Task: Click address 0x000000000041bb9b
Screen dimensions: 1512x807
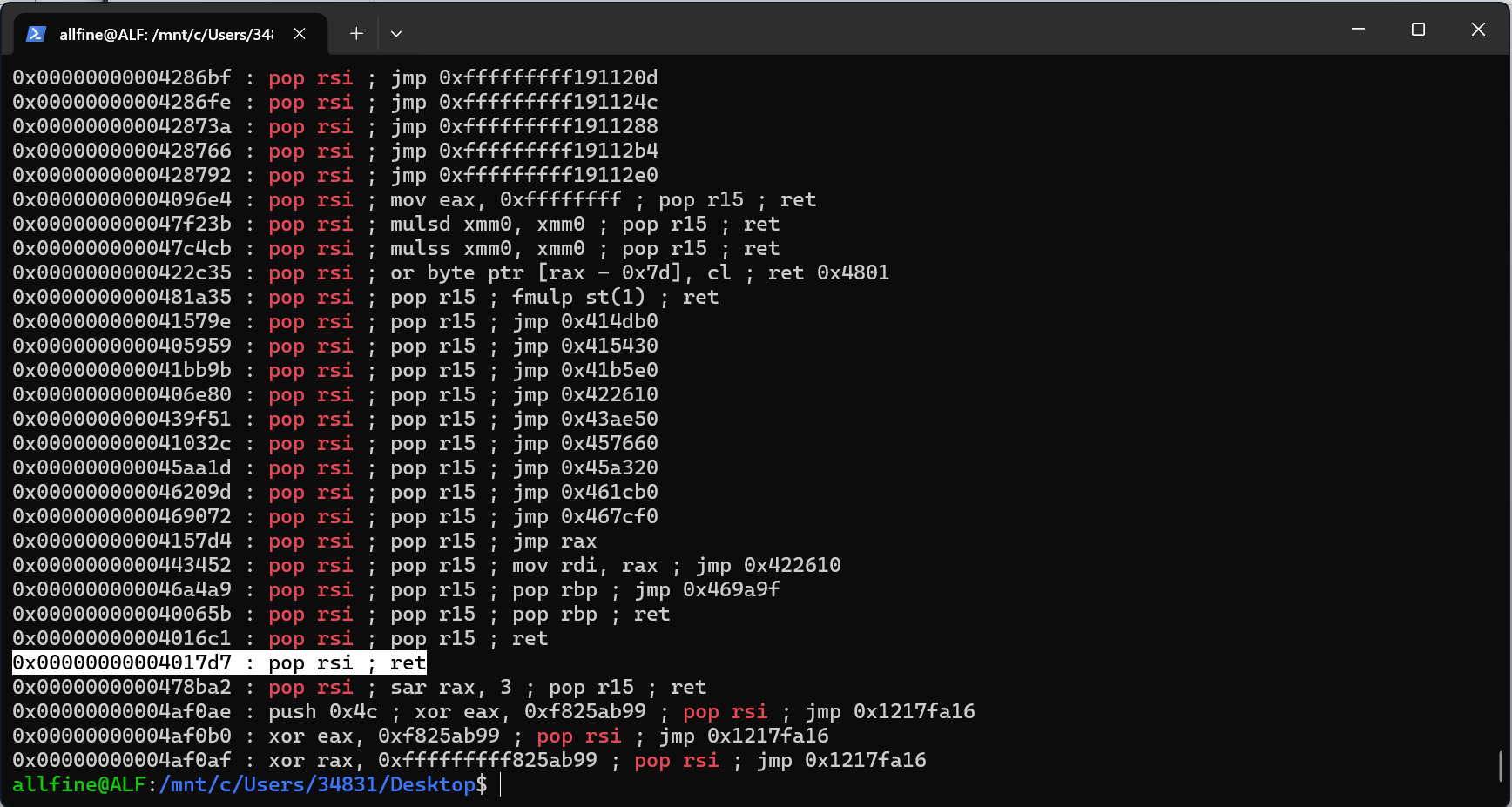Action: pos(122,370)
